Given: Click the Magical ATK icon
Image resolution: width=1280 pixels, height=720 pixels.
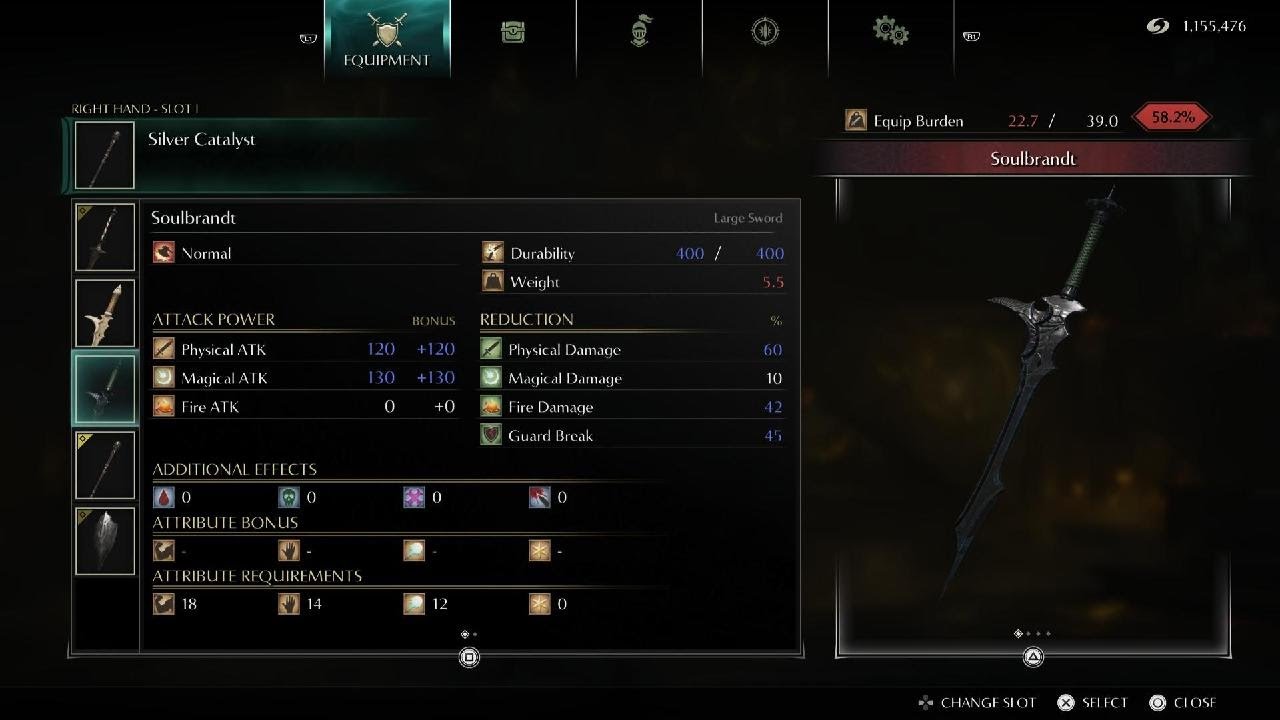Looking at the screenshot, I should [164, 377].
